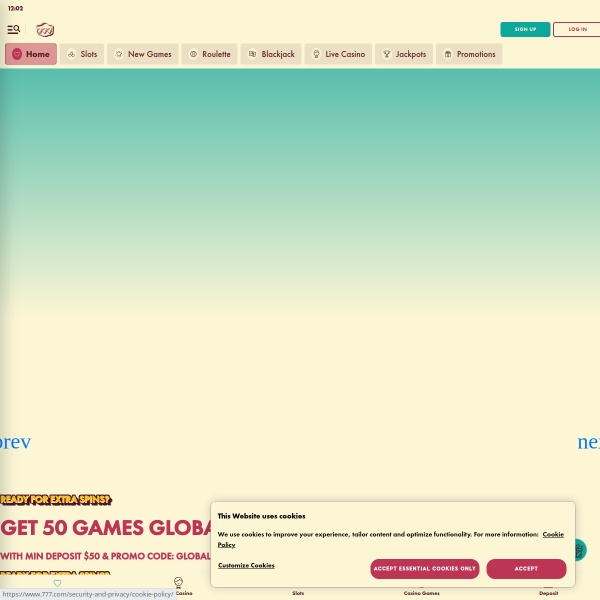
Task: Open the Slots tab
Action: tap(82, 54)
